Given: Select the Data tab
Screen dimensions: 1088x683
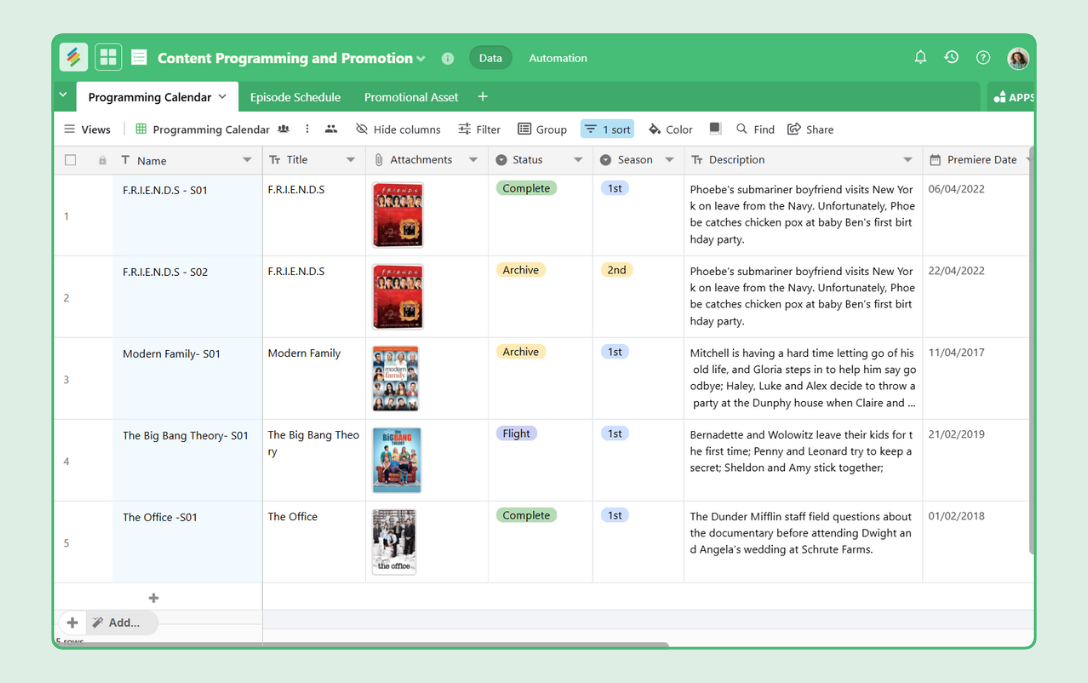Looking at the screenshot, I should (x=491, y=58).
